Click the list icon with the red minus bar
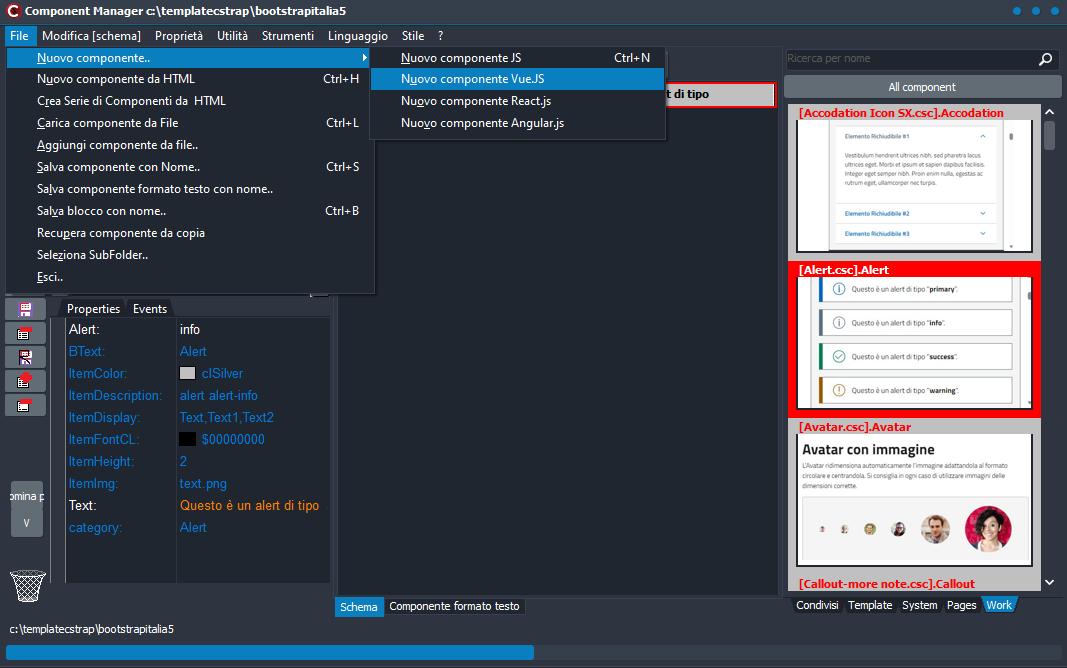The width and height of the screenshot is (1067, 668). pyautogui.click(x=25, y=333)
